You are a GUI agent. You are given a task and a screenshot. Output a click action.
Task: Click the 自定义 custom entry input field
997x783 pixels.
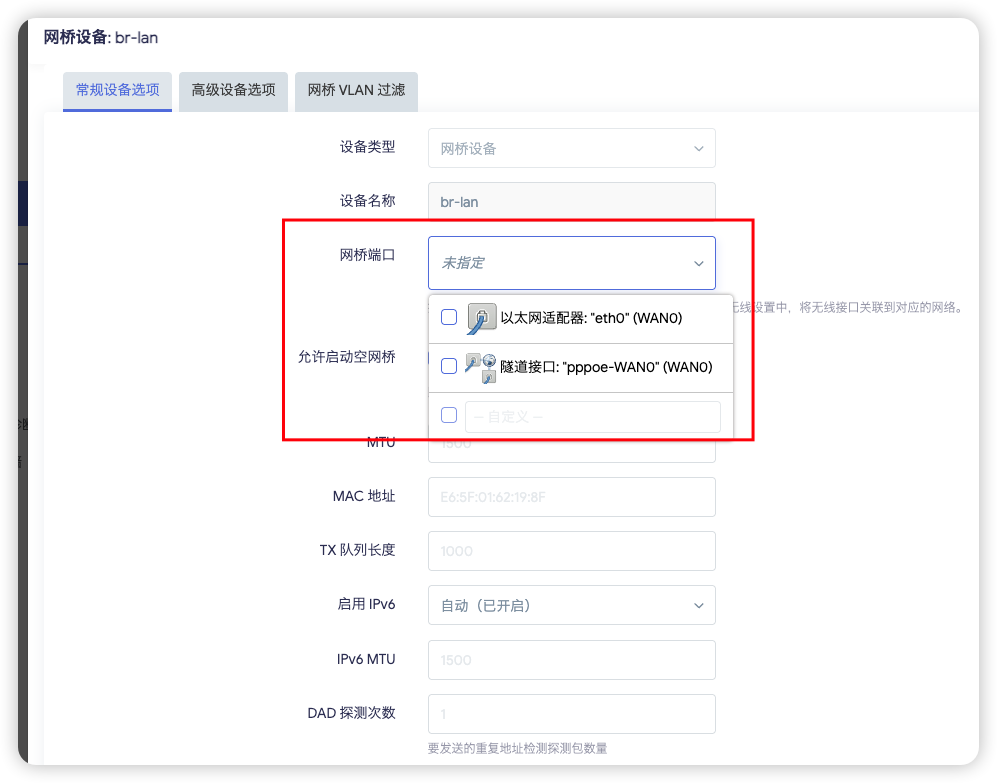(593, 416)
